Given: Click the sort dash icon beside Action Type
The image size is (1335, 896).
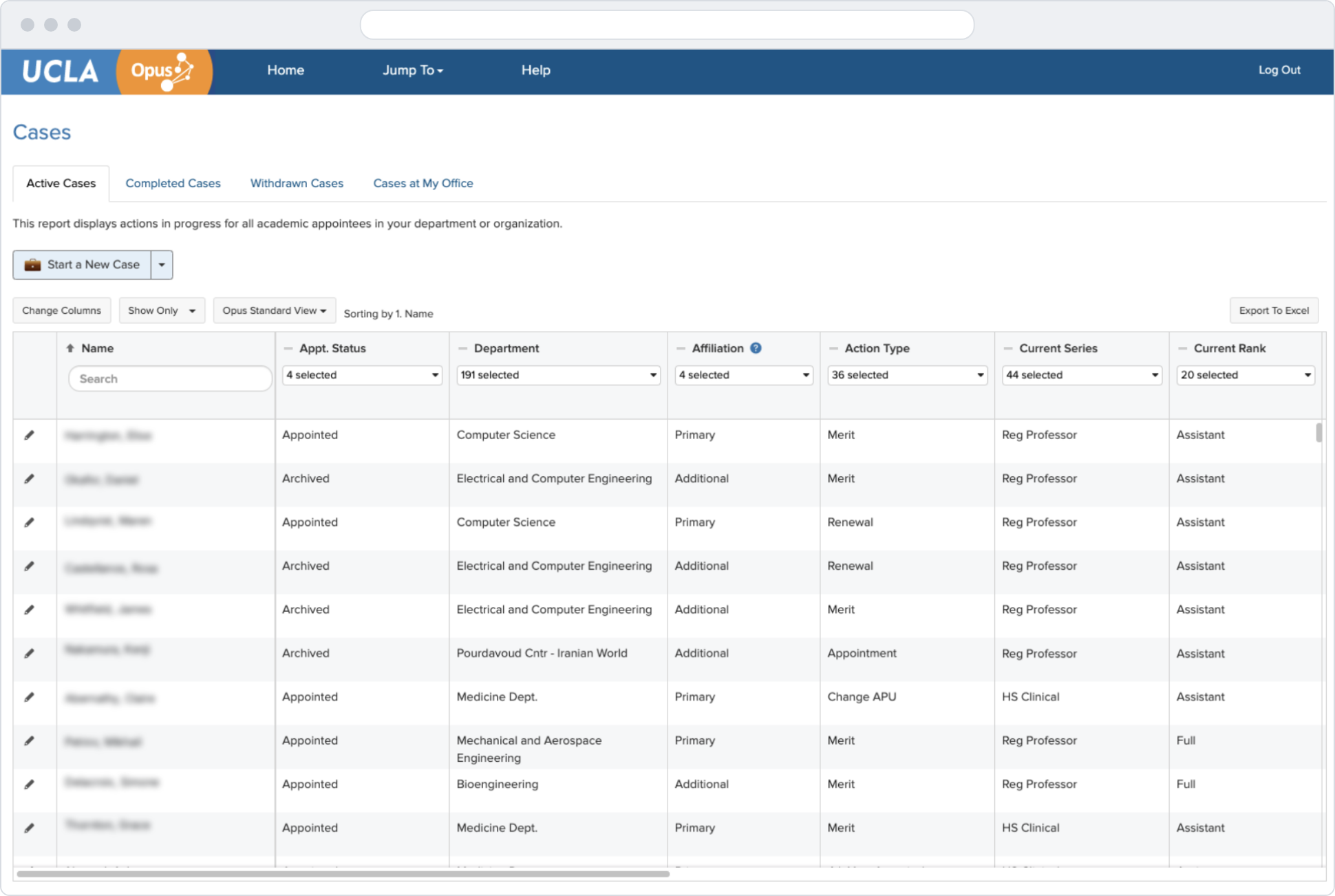Looking at the screenshot, I should click(833, 348).
